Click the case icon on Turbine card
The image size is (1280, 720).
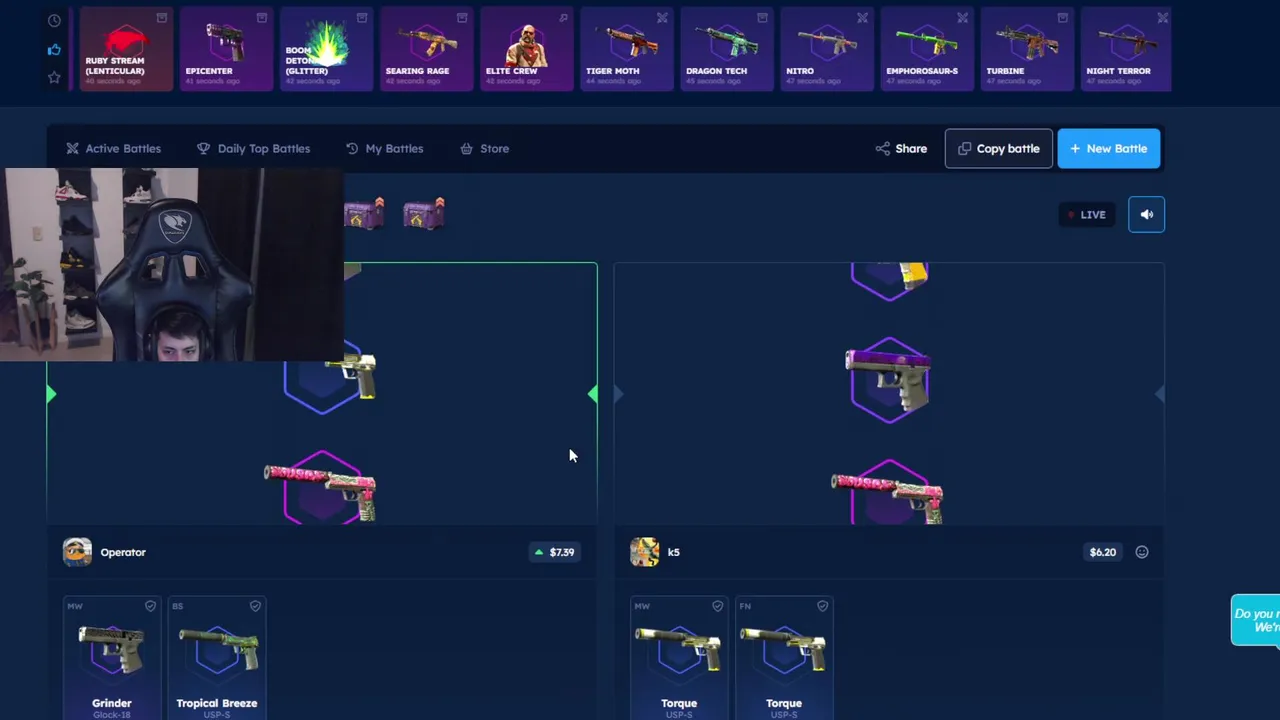point(1062,18)
